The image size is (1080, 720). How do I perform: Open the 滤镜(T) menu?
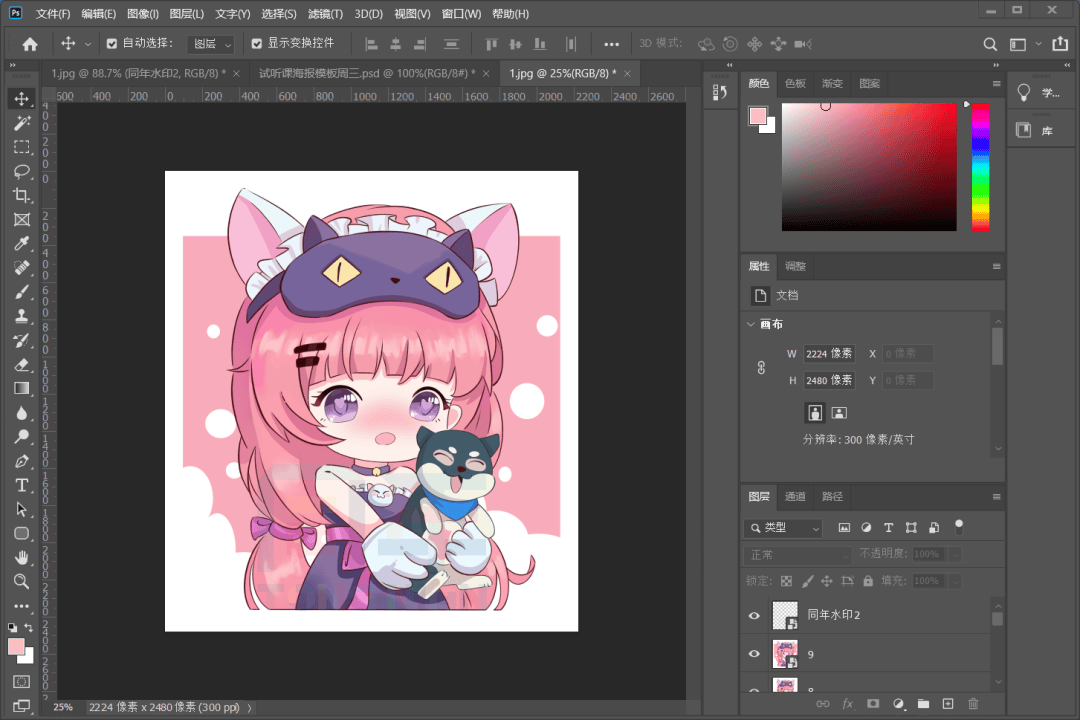325,14
